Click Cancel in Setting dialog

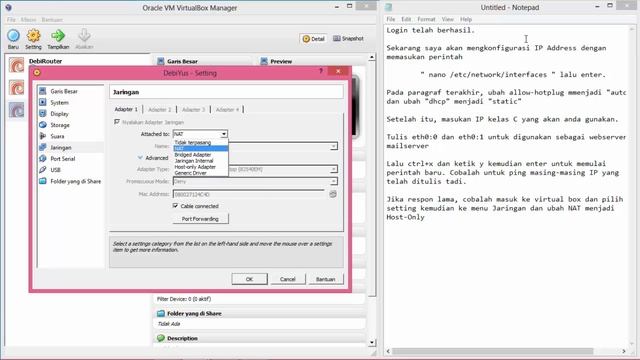point(287,279)
